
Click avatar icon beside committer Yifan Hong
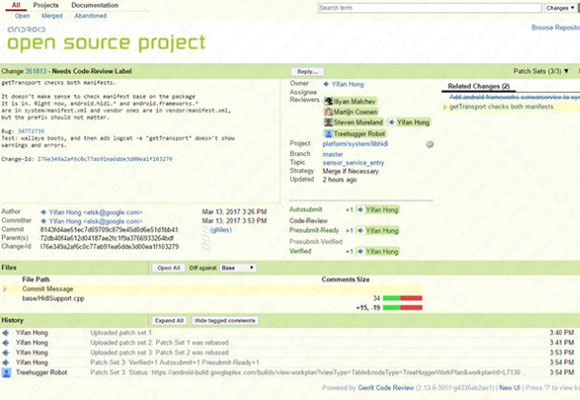tap(44, 221)
